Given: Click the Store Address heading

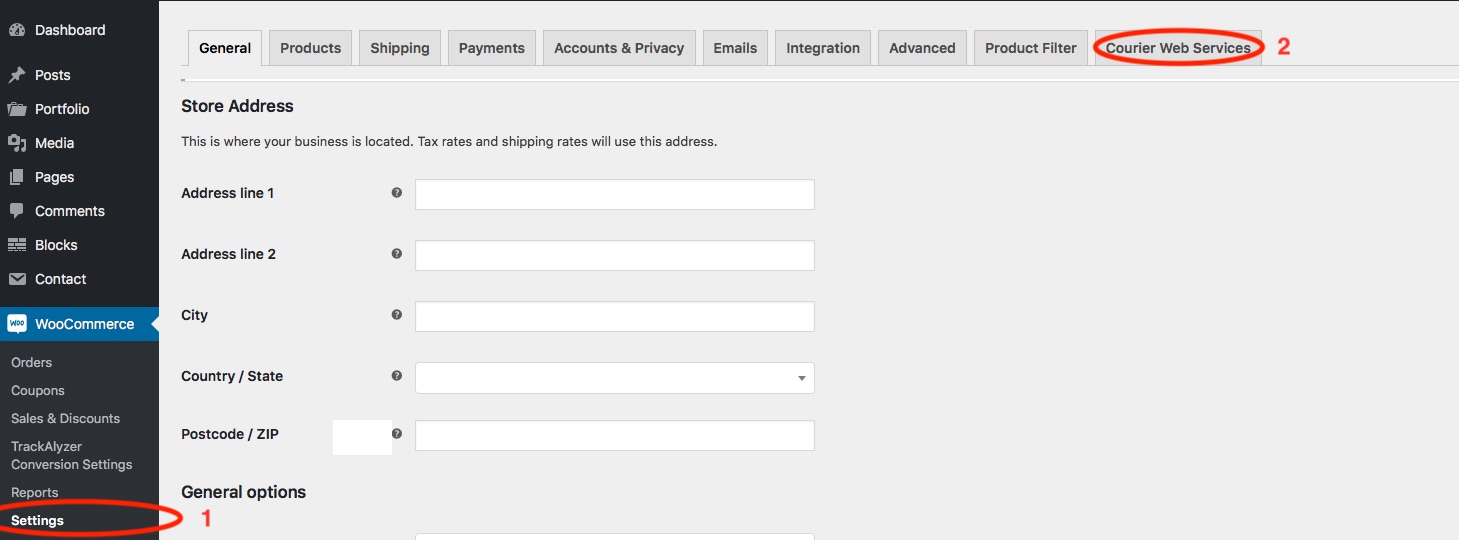Looking at the screenshot, I should [x=238, y=106].
